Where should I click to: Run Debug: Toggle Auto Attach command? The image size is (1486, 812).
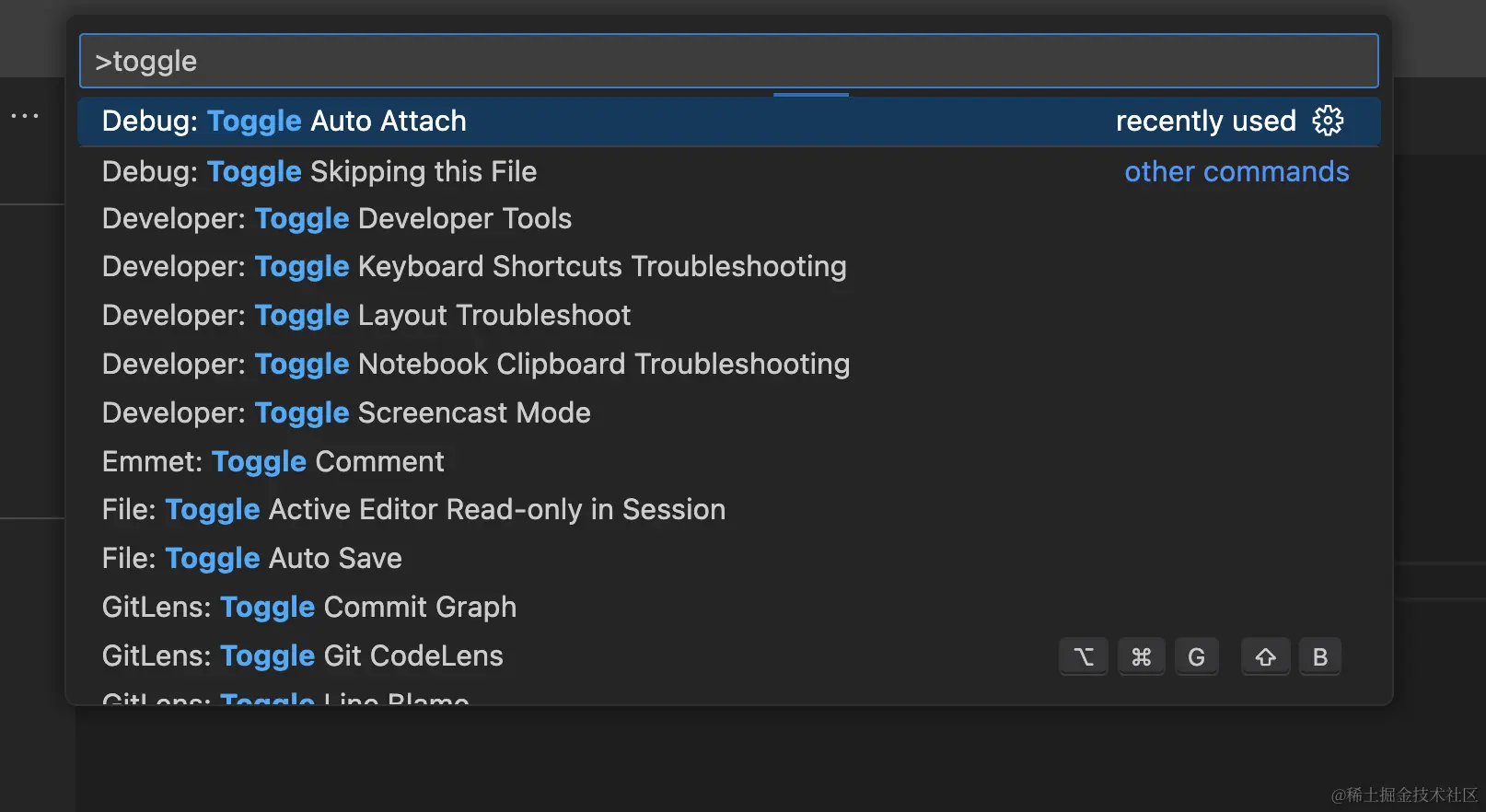(284, 122)
